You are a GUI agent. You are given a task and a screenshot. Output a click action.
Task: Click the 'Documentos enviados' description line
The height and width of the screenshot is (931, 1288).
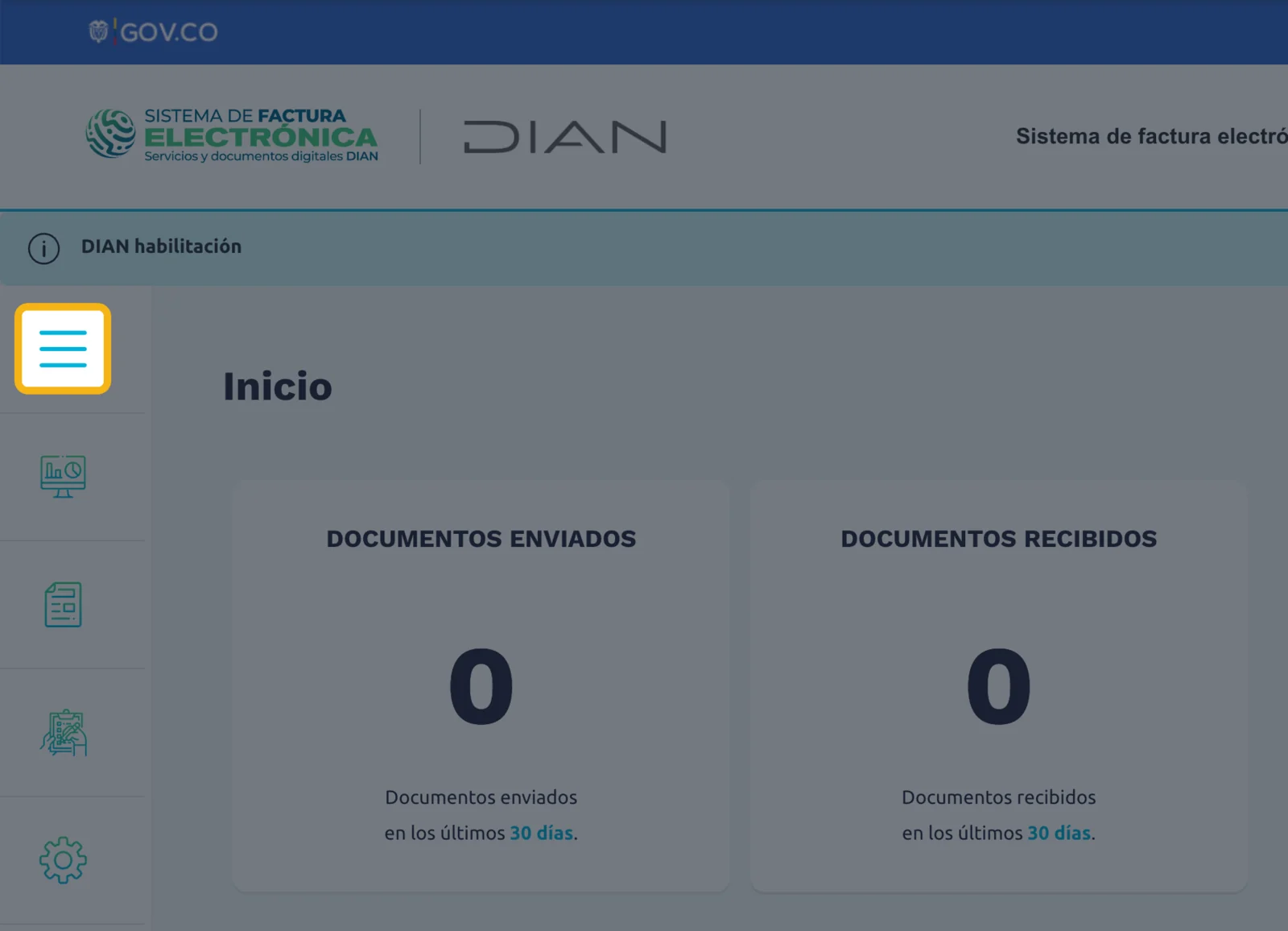(481, 797)
